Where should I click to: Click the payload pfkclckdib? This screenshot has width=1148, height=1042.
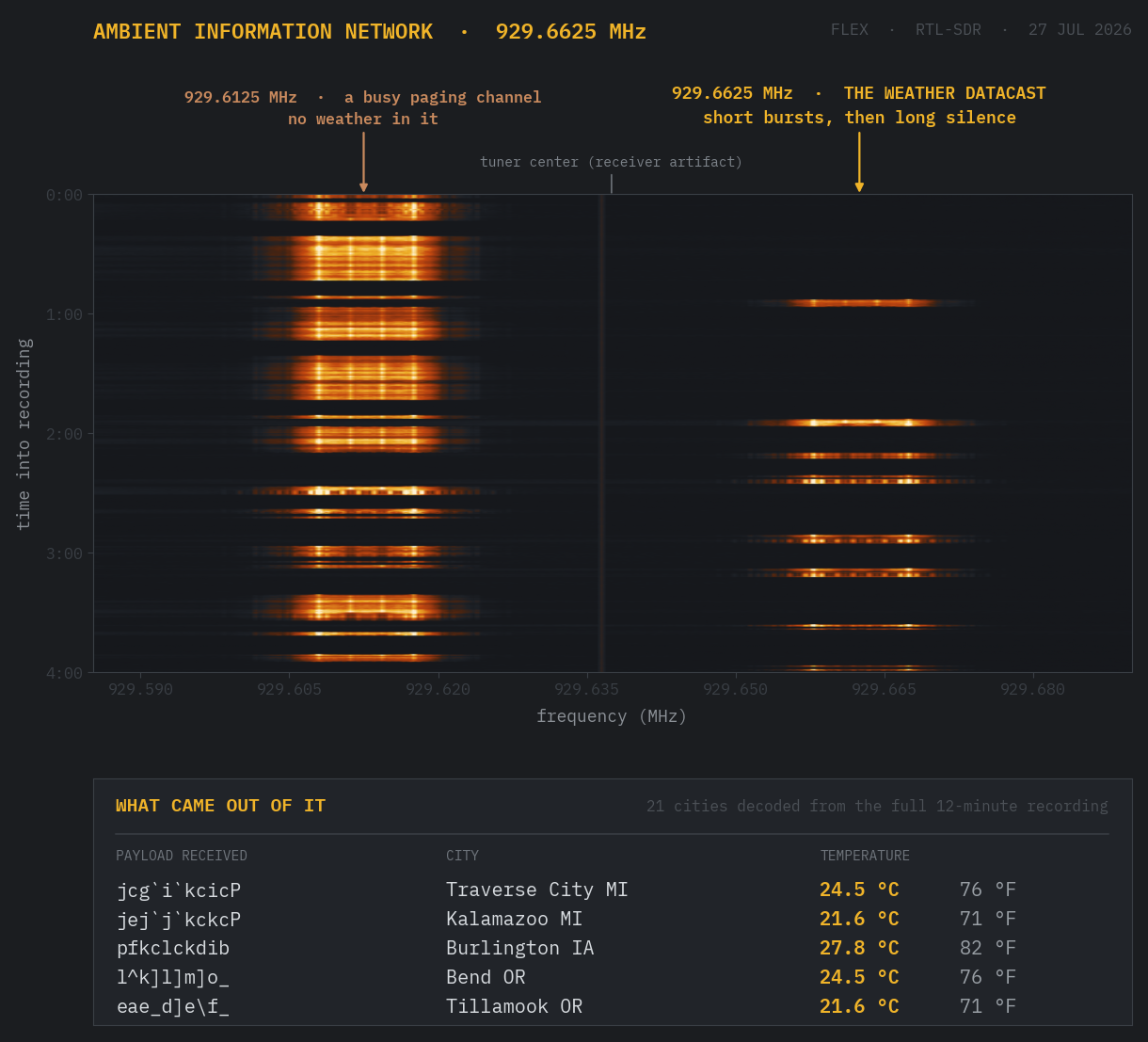pos(173,949)
